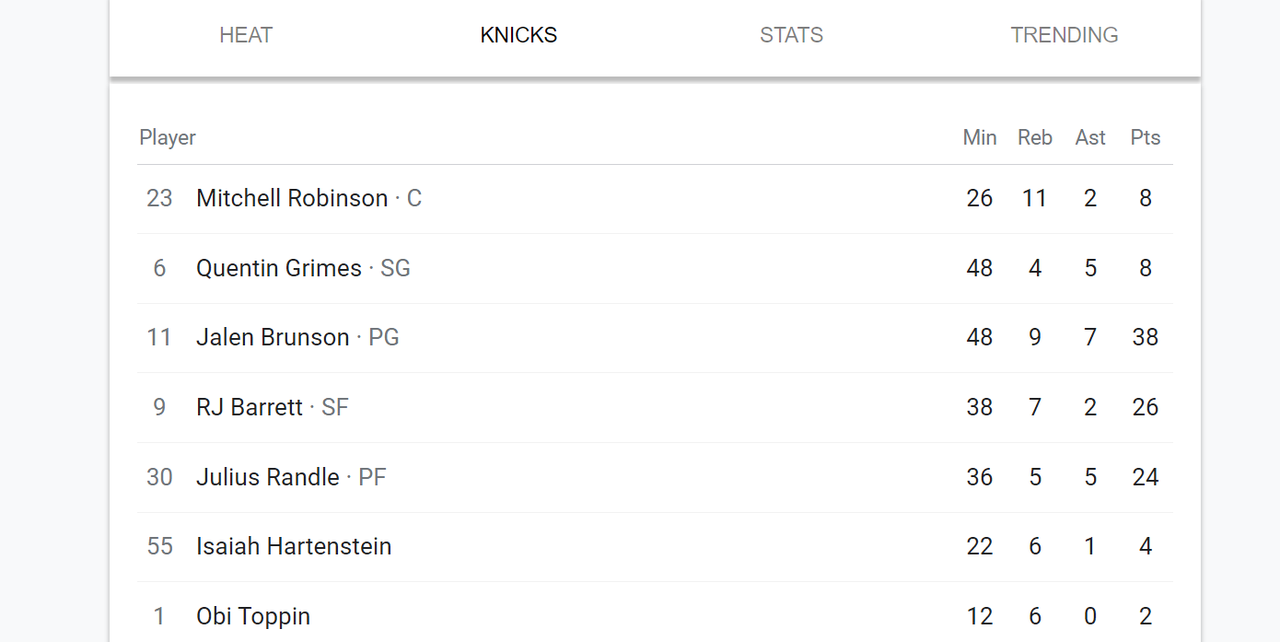
Task: Click Jalen Brunson's 38 points value
Action: coord(1145,337)
